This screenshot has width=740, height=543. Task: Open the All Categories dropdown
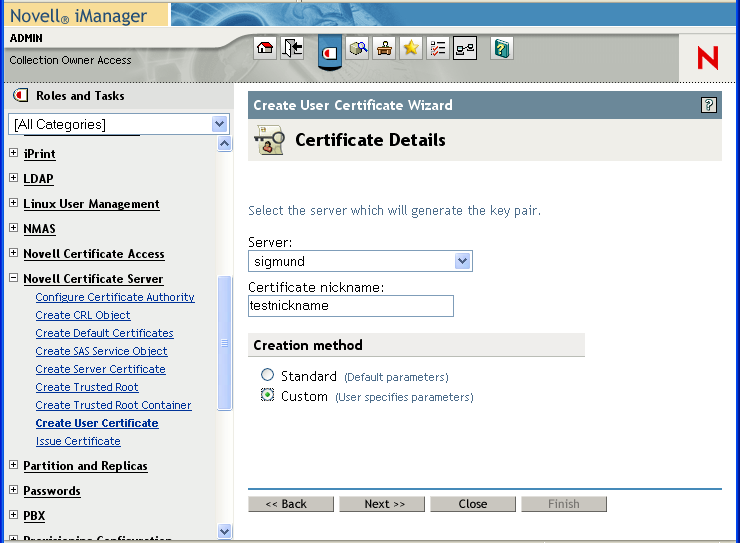coord(220,124)
